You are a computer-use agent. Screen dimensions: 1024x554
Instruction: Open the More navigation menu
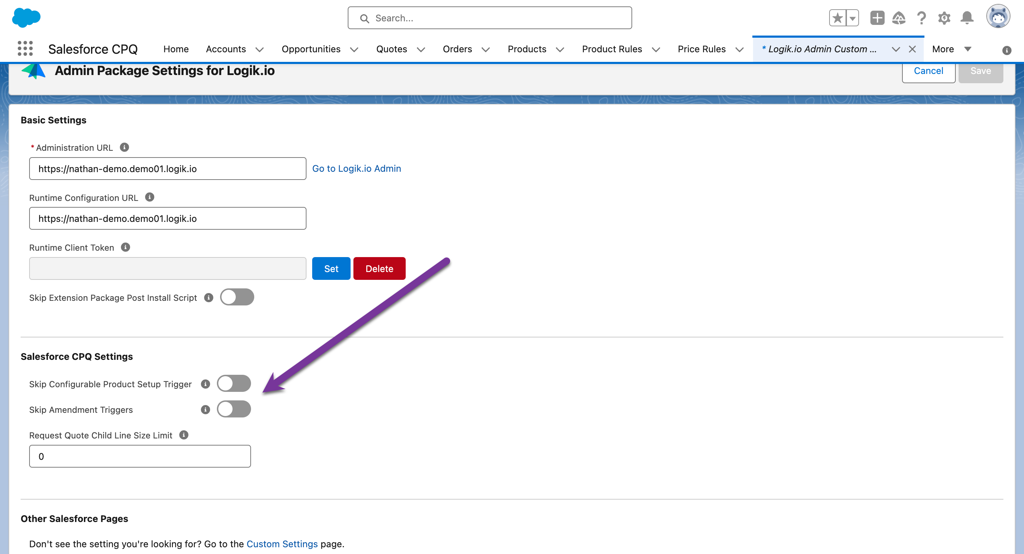point(952,49)
